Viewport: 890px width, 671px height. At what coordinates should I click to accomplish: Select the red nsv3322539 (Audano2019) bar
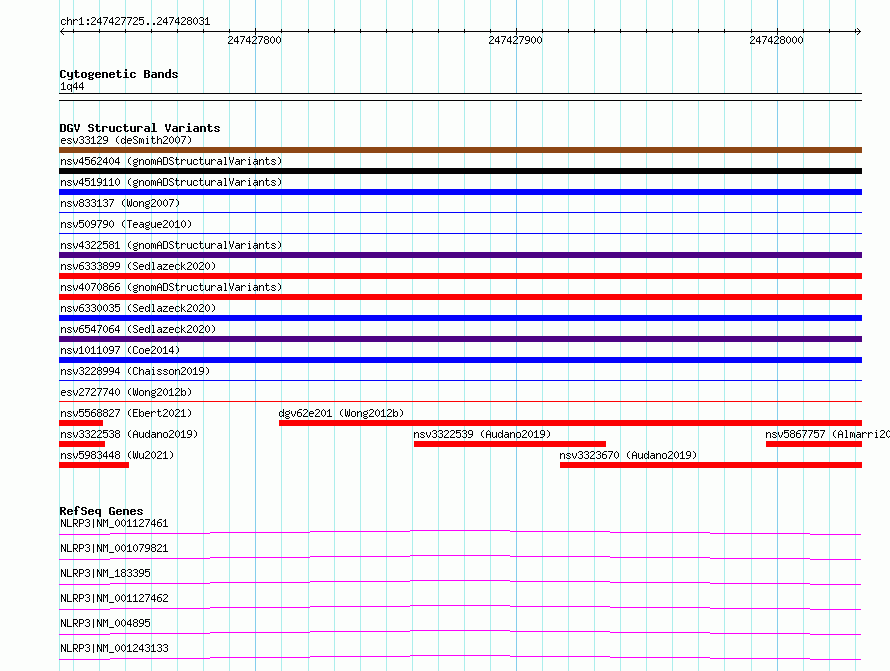click(x=509, y=444)
